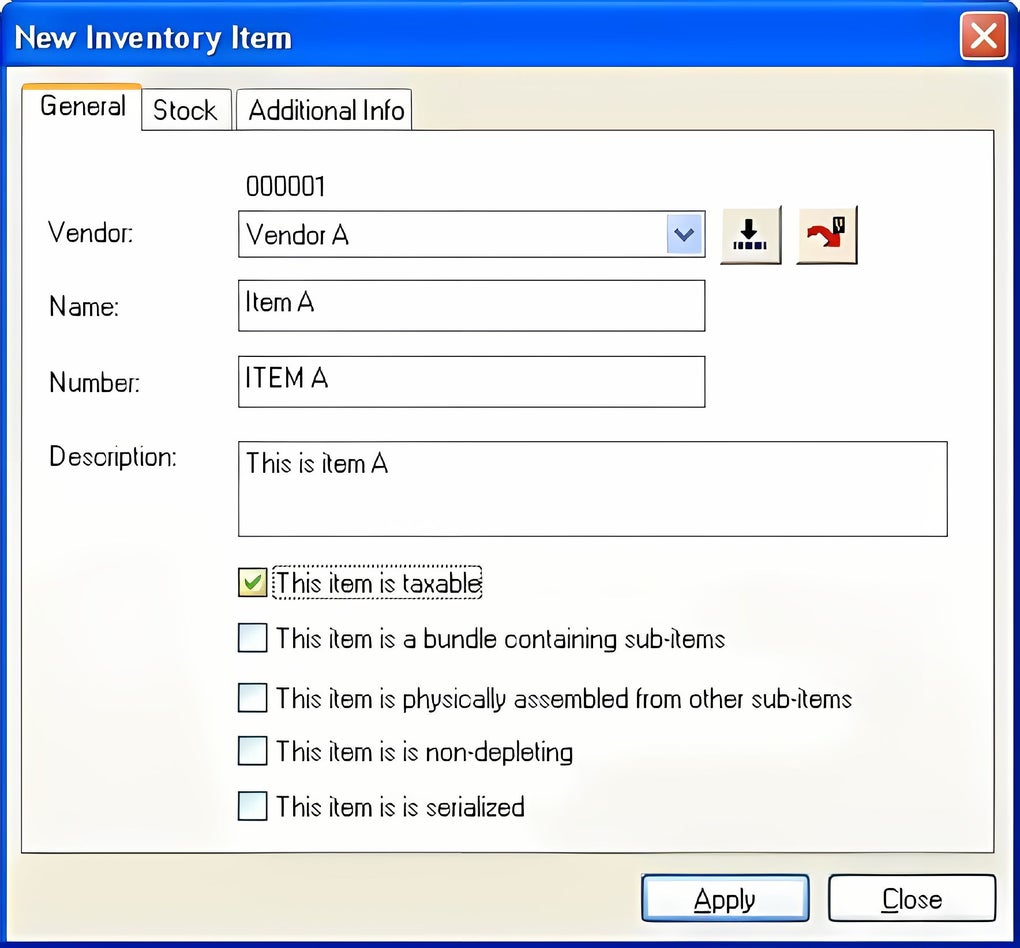Click the New Inventory Item title text
Image resolution: width=1020 pixels, height=948 pixels.
154,38
